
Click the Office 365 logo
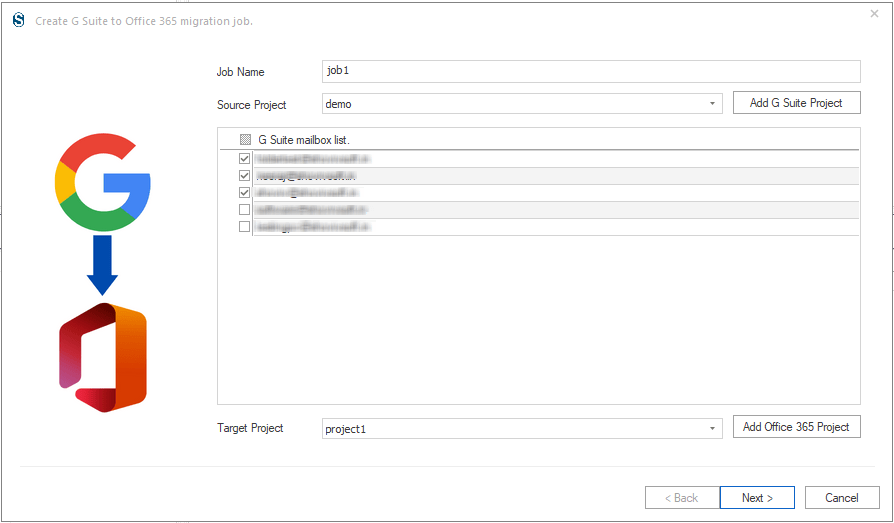[103, 358]
